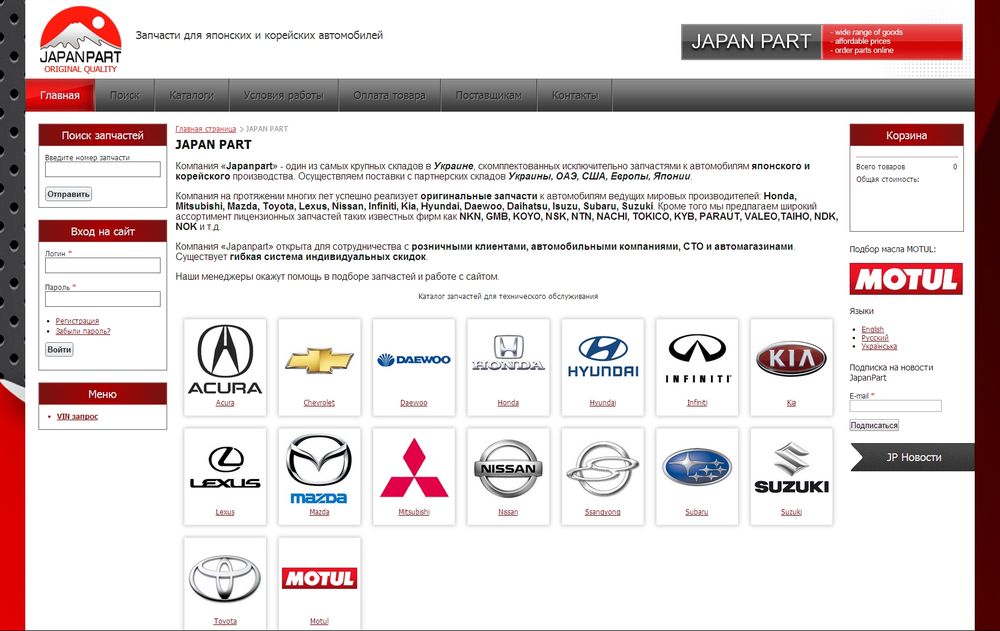This screenshot has height=631, width=1000.
Task: Focus the Пароль input field
Action: 103,299
